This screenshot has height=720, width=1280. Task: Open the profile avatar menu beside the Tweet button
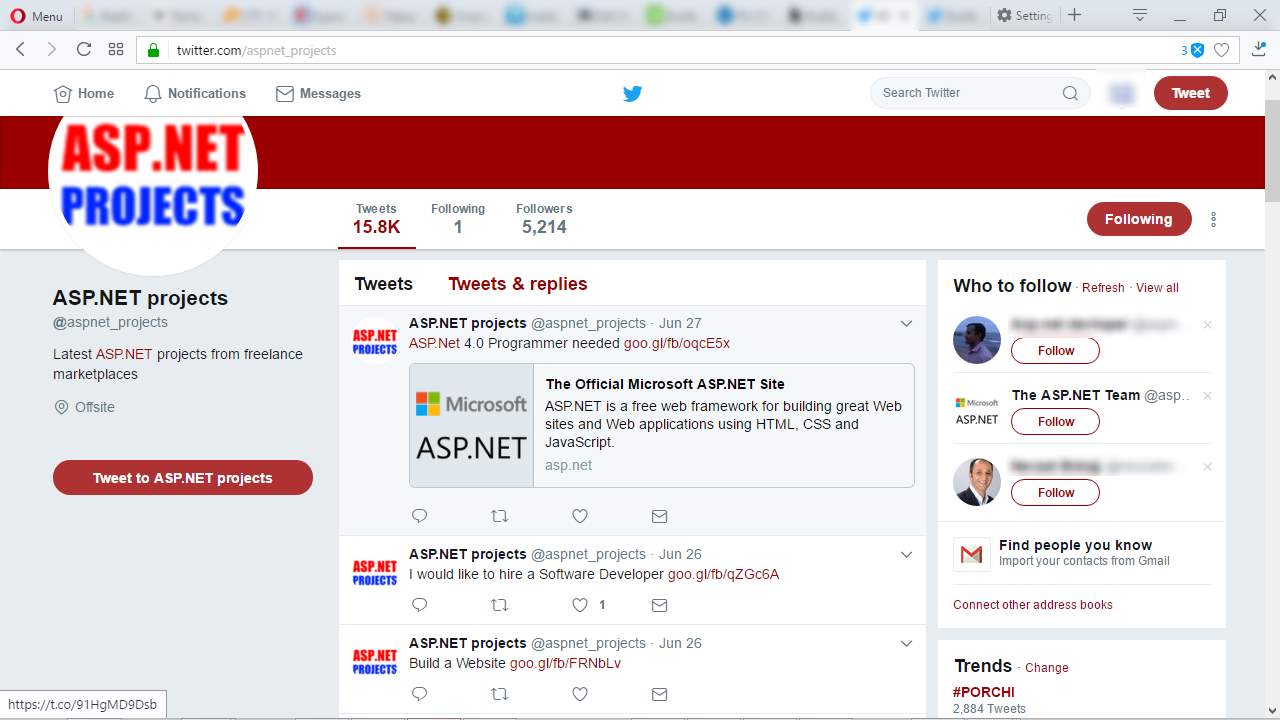point(1122,93)
